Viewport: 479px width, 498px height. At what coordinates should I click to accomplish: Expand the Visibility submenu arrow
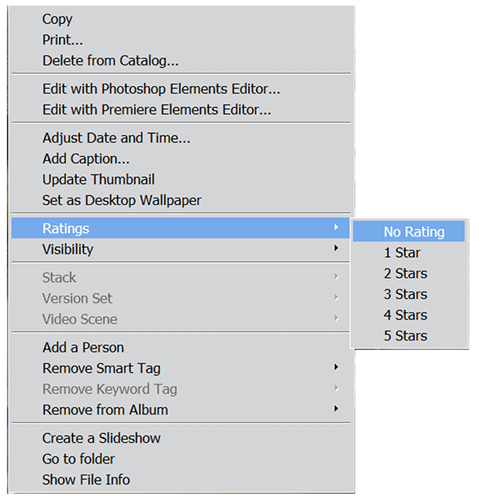pos(336,248)
